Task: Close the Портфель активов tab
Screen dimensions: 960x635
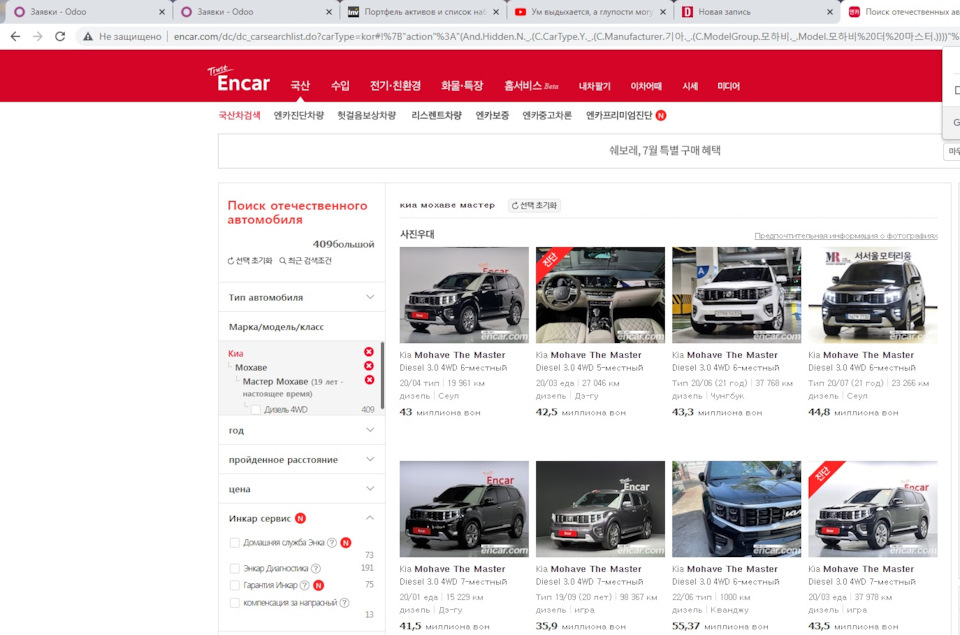Action: (x=496, y=12)
